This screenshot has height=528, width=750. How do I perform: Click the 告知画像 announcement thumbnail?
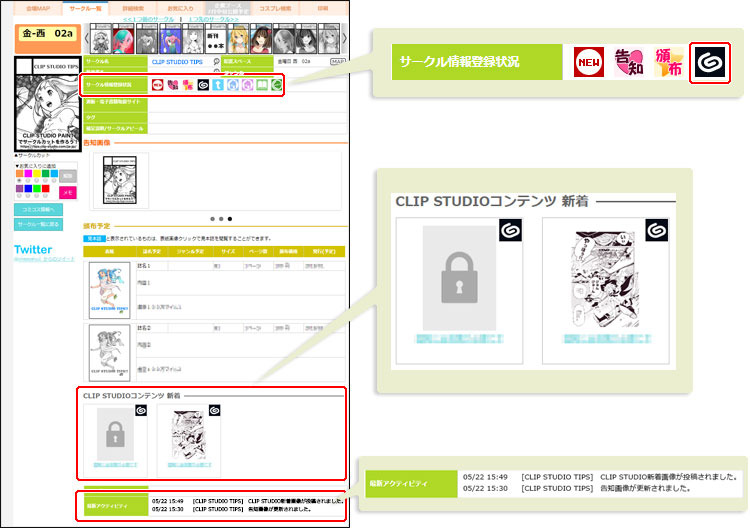[x=120, y=180]
